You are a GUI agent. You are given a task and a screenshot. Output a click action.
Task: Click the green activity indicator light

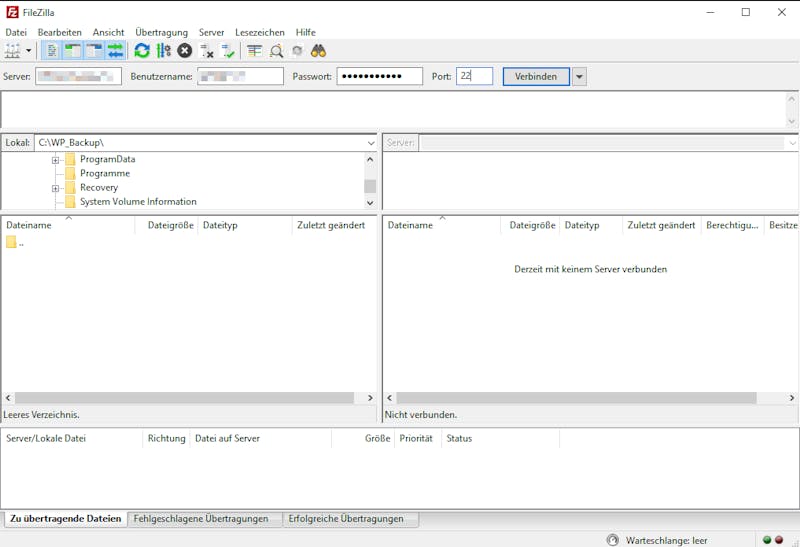click(767, 540)
